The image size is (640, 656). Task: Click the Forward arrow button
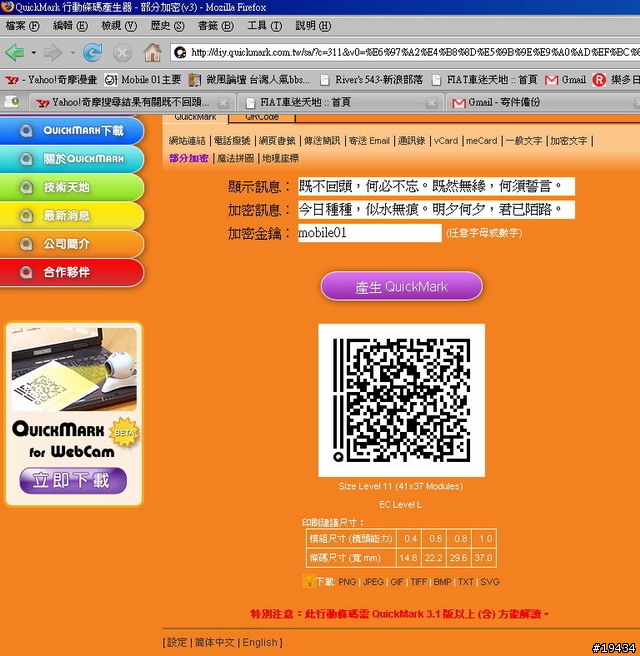point(53,53)
